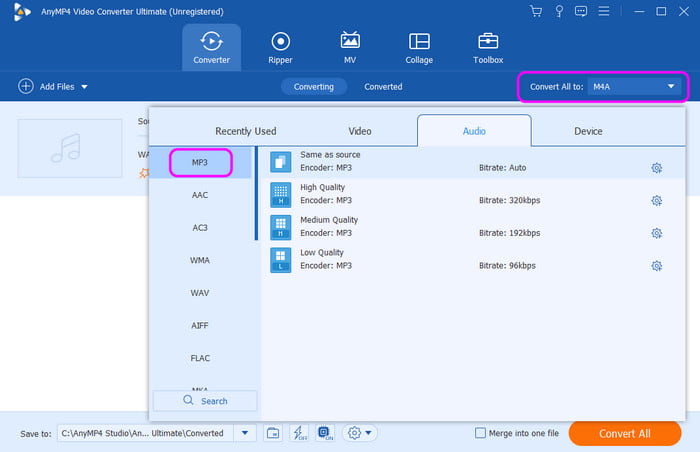Expand the Add Files dropdown arrow

tap(84, 87)
